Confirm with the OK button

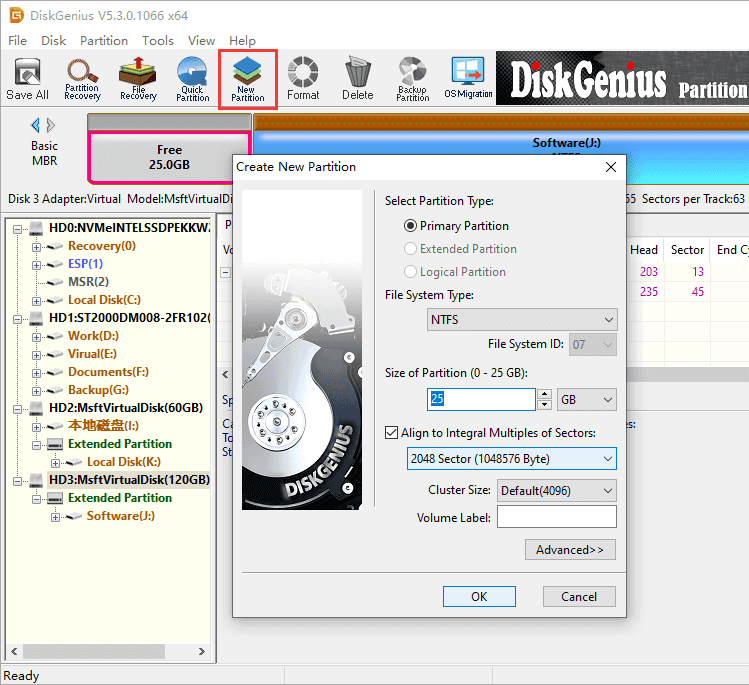[x=479, y=596]
